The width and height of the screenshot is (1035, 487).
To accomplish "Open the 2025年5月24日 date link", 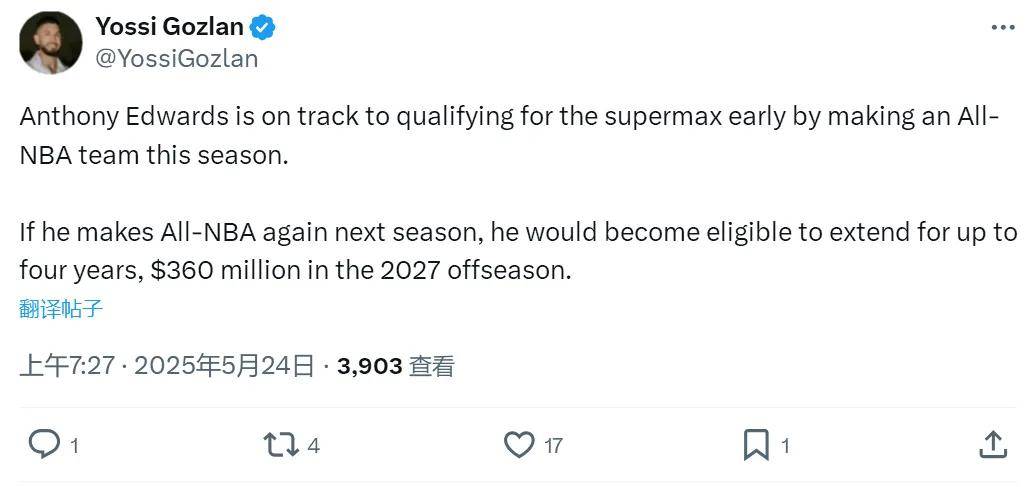I will [224, 366].
